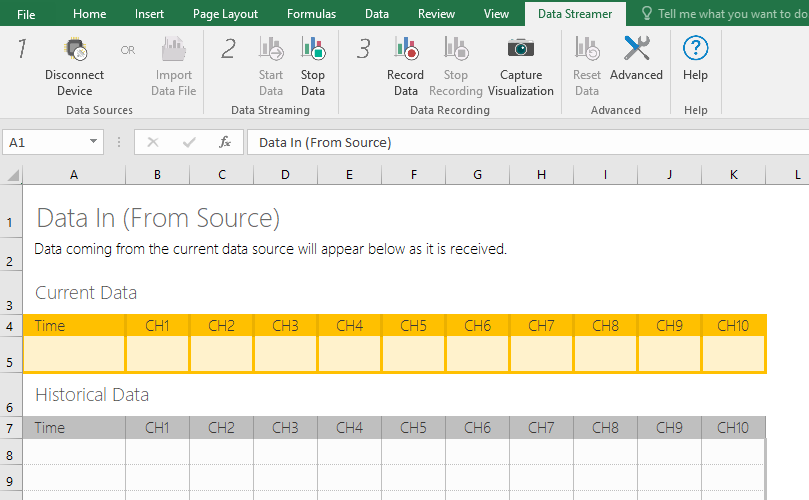Screen dimensions: 809x500
Task: Select column F header
Action: coord(413,175)
